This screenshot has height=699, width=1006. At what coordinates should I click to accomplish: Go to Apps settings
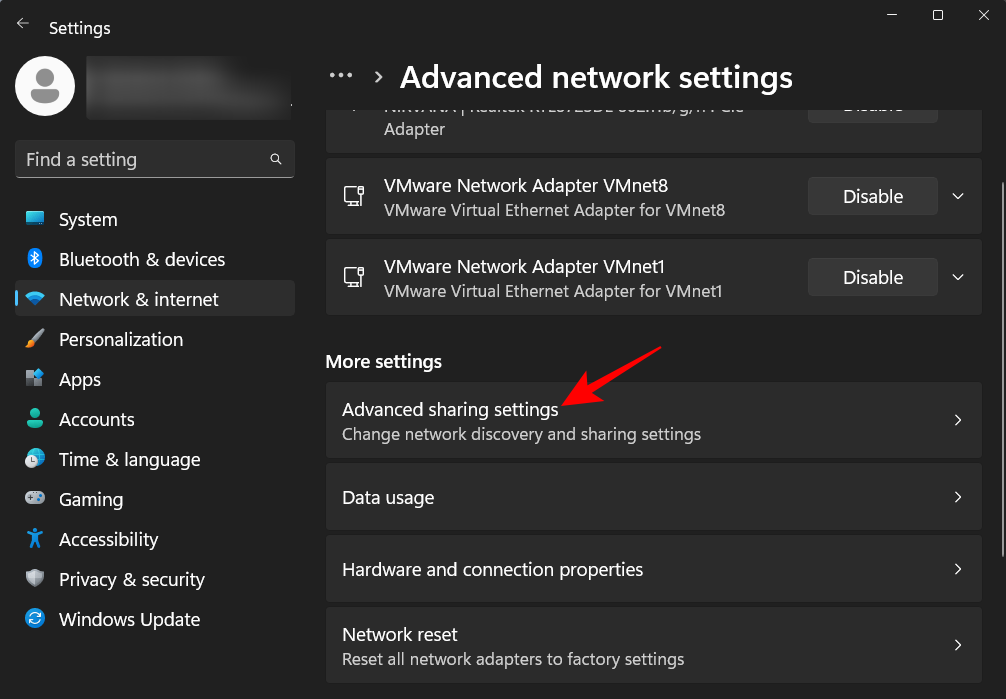click(x=79, y=379)
